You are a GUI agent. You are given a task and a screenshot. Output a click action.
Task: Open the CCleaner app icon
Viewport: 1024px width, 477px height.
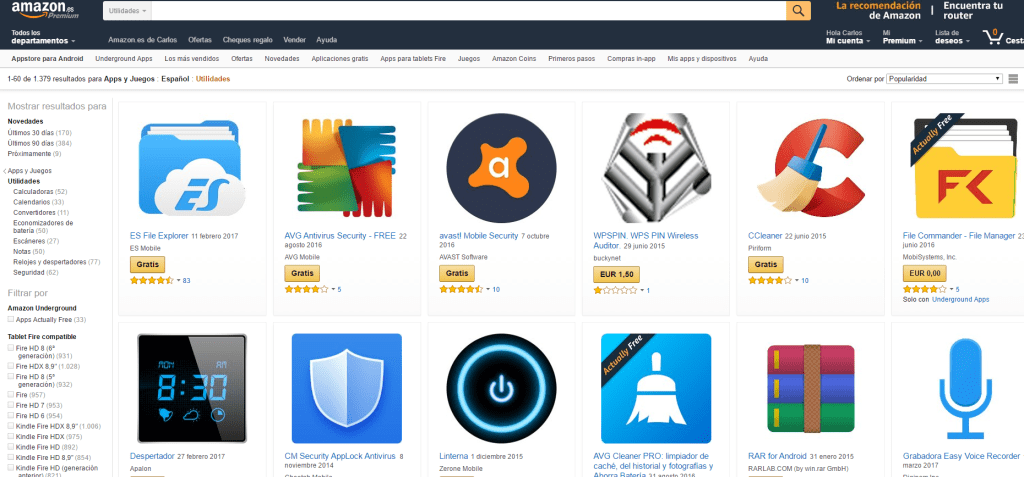pyautogui.click(x=808, y=165)
